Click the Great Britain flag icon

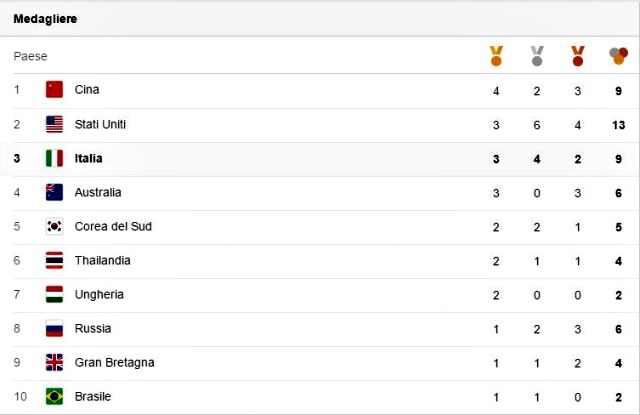54,362
